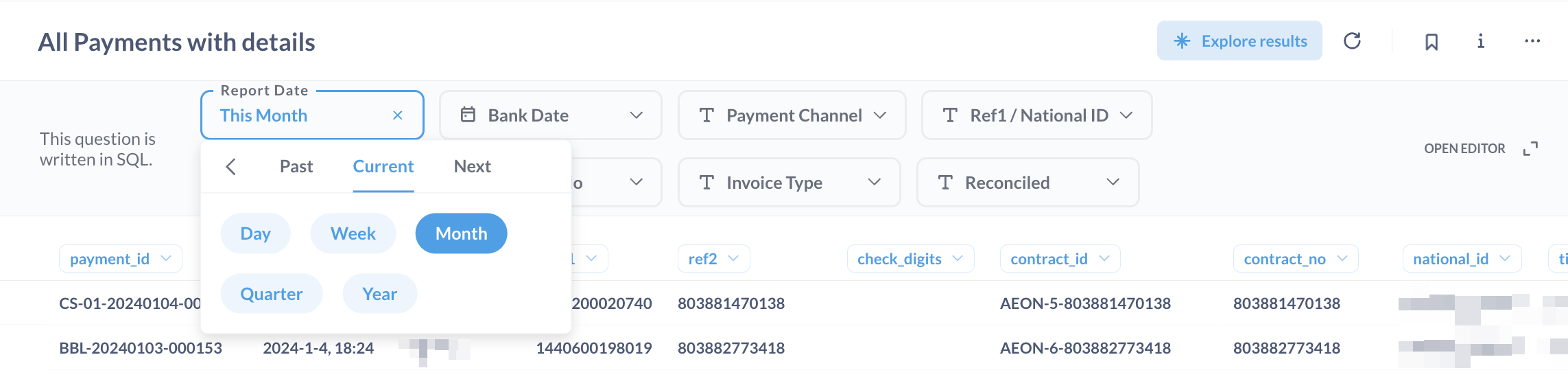Switch to the Past tab

click(x=296, y=167)
